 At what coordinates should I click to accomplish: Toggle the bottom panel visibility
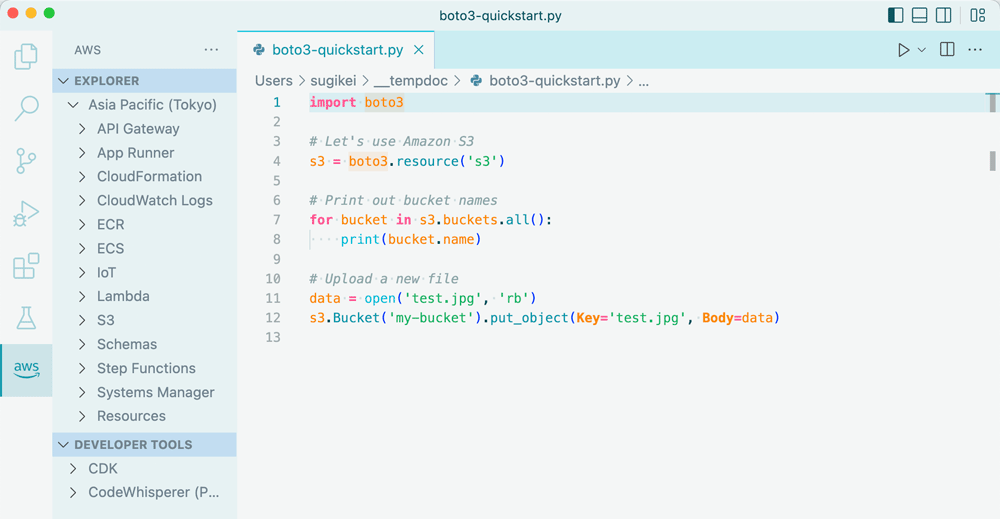[x=919, y=15]
